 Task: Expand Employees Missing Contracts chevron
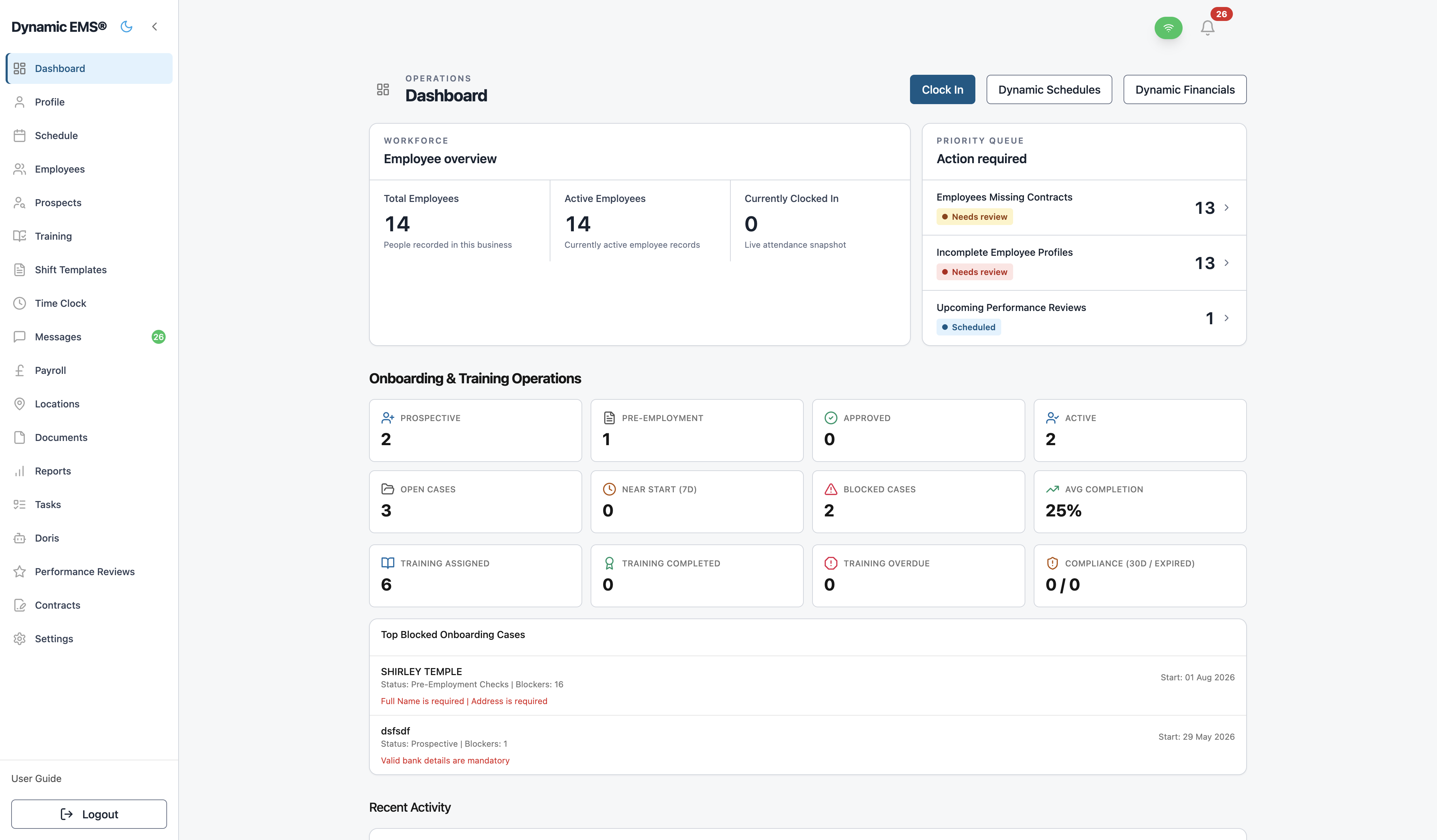(x=1226, y=208)
